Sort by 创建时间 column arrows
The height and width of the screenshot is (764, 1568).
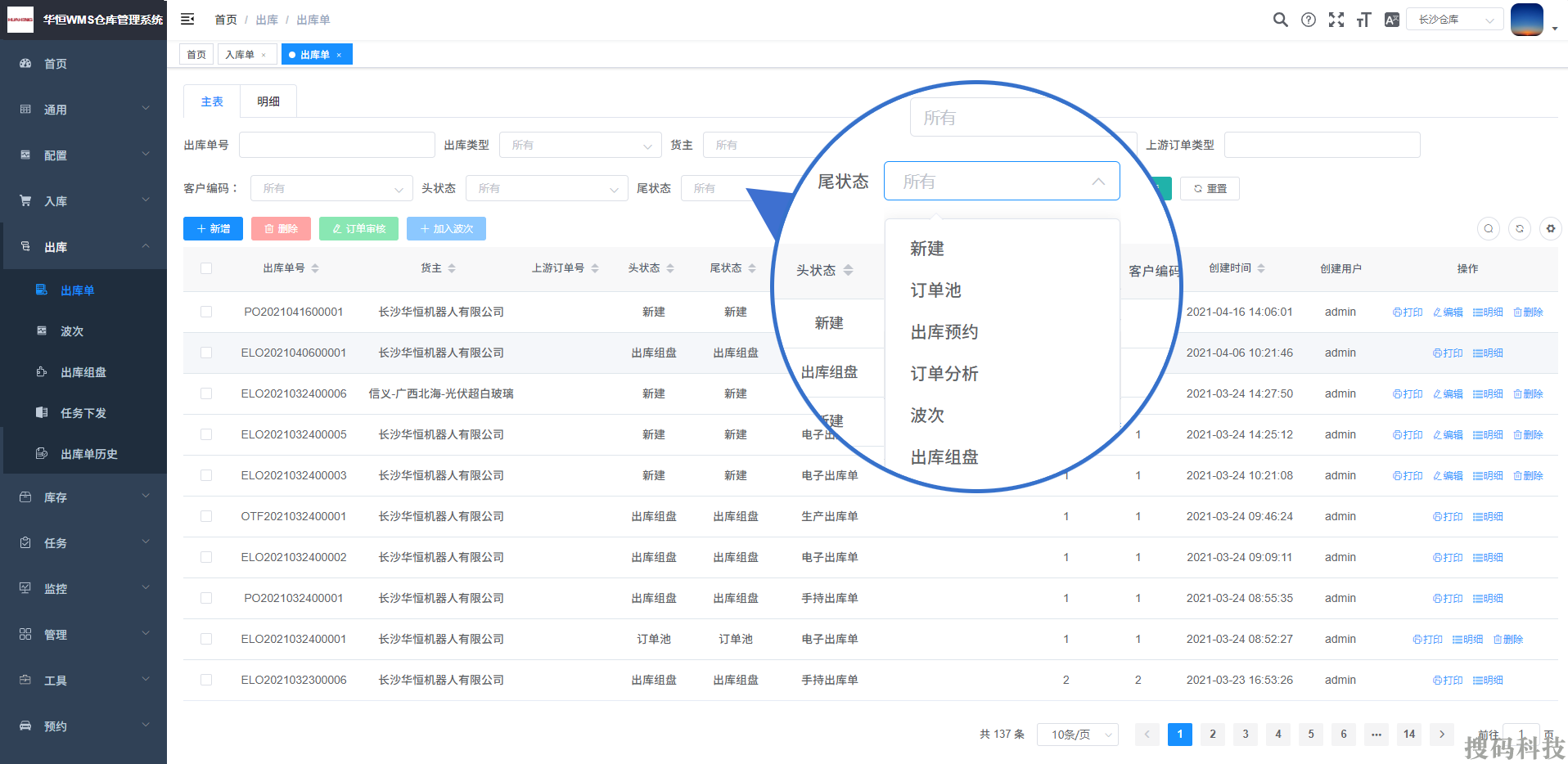pos(1261,268)
